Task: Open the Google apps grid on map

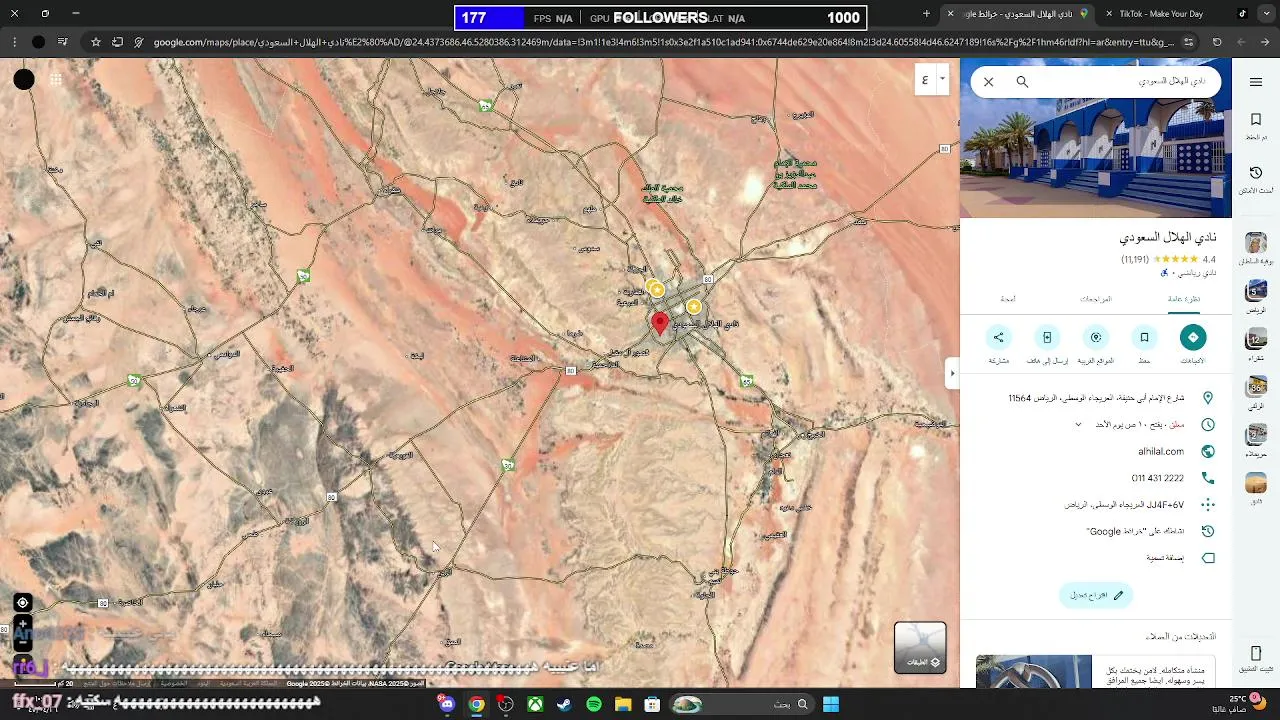Action: pyautogui.click(x=56, y=80)
